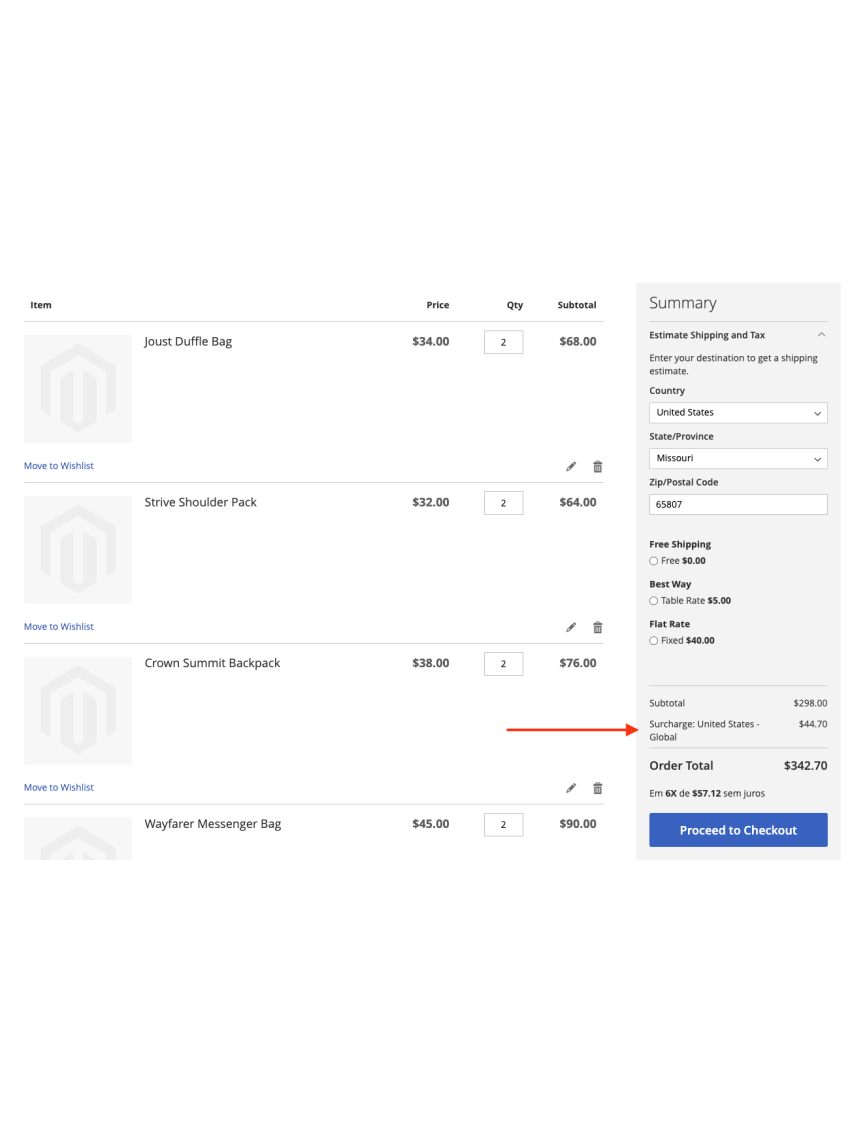Viewport: 850px width, 1133px height.
Task: Click Proceed to Checkout button
Action: coord(738,830)
